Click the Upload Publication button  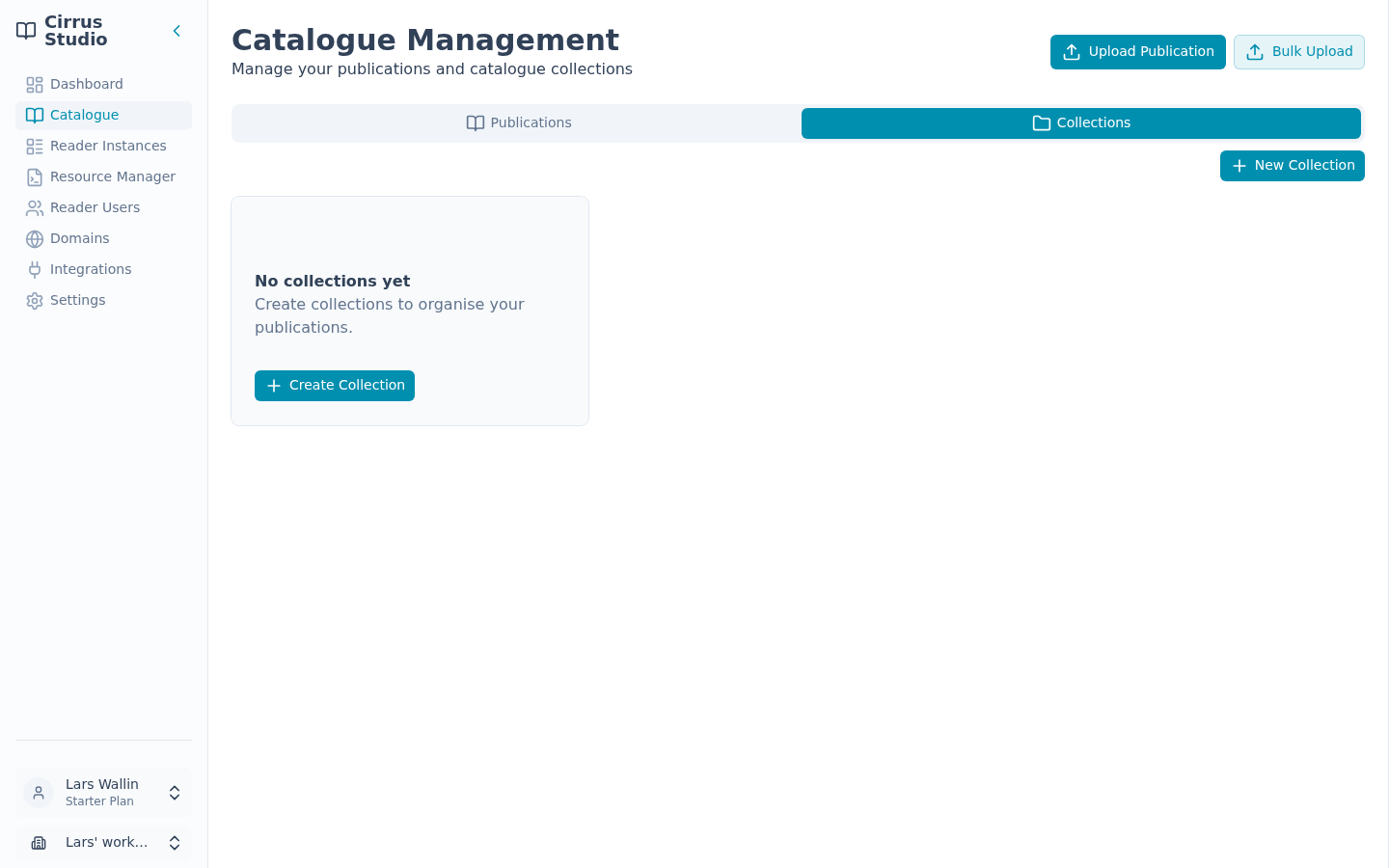tap(1138, 52)
